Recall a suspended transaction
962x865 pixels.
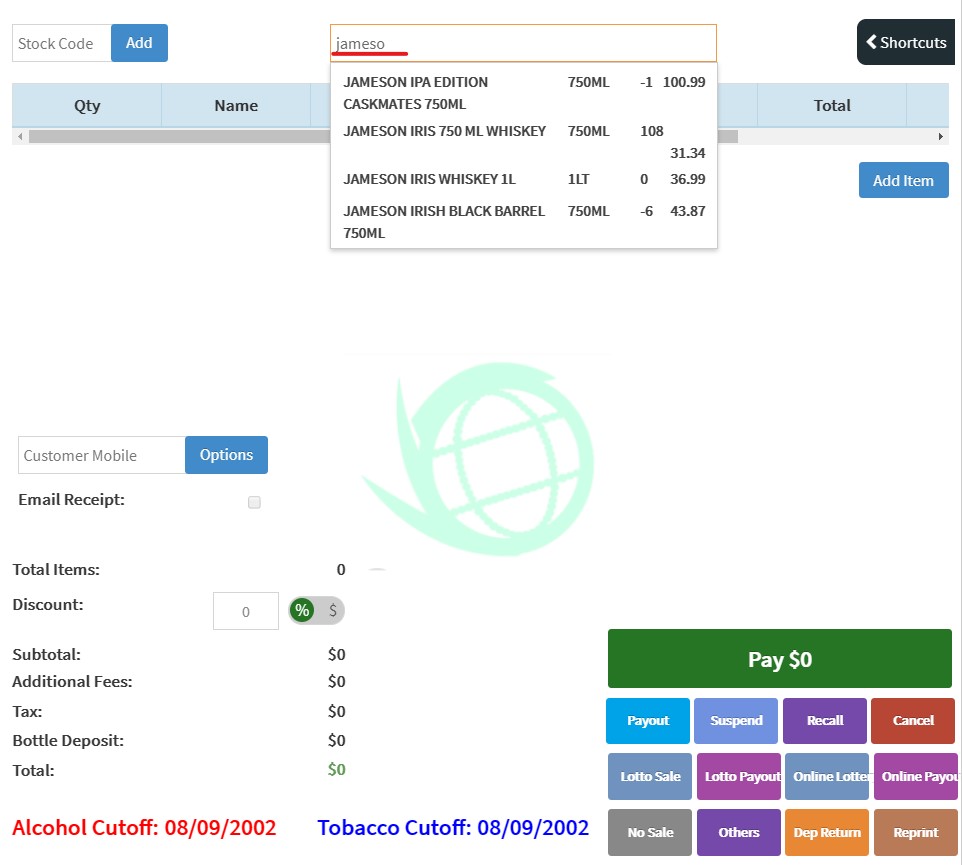824,721
